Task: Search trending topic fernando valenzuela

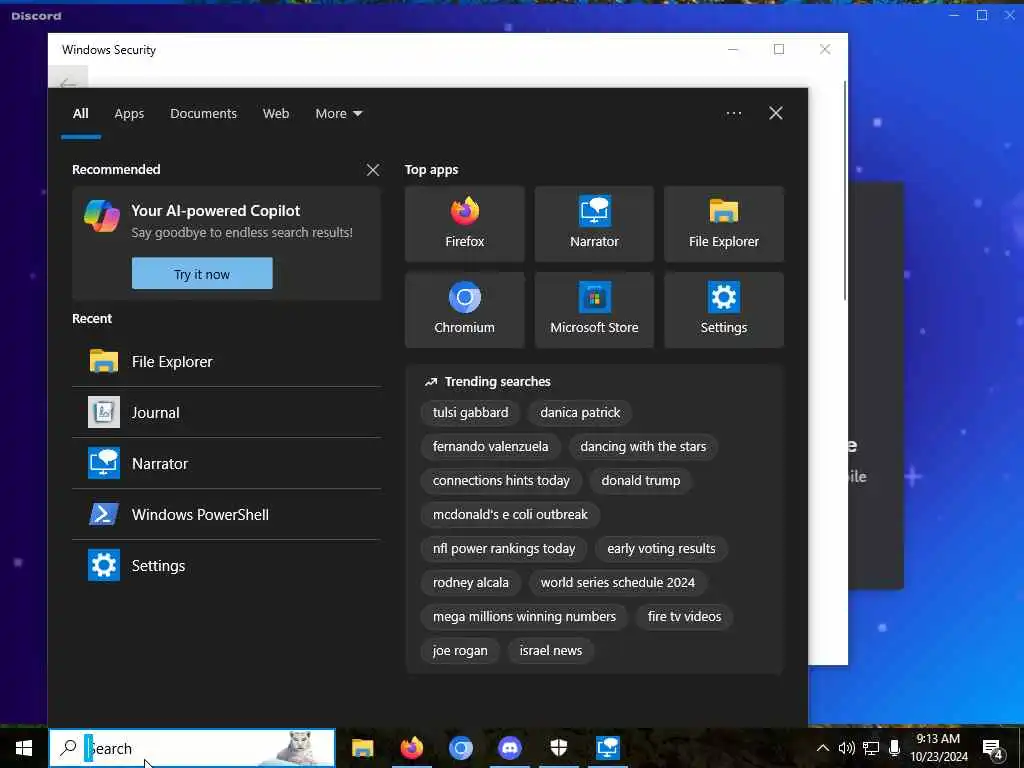Action: pos(490,447)
